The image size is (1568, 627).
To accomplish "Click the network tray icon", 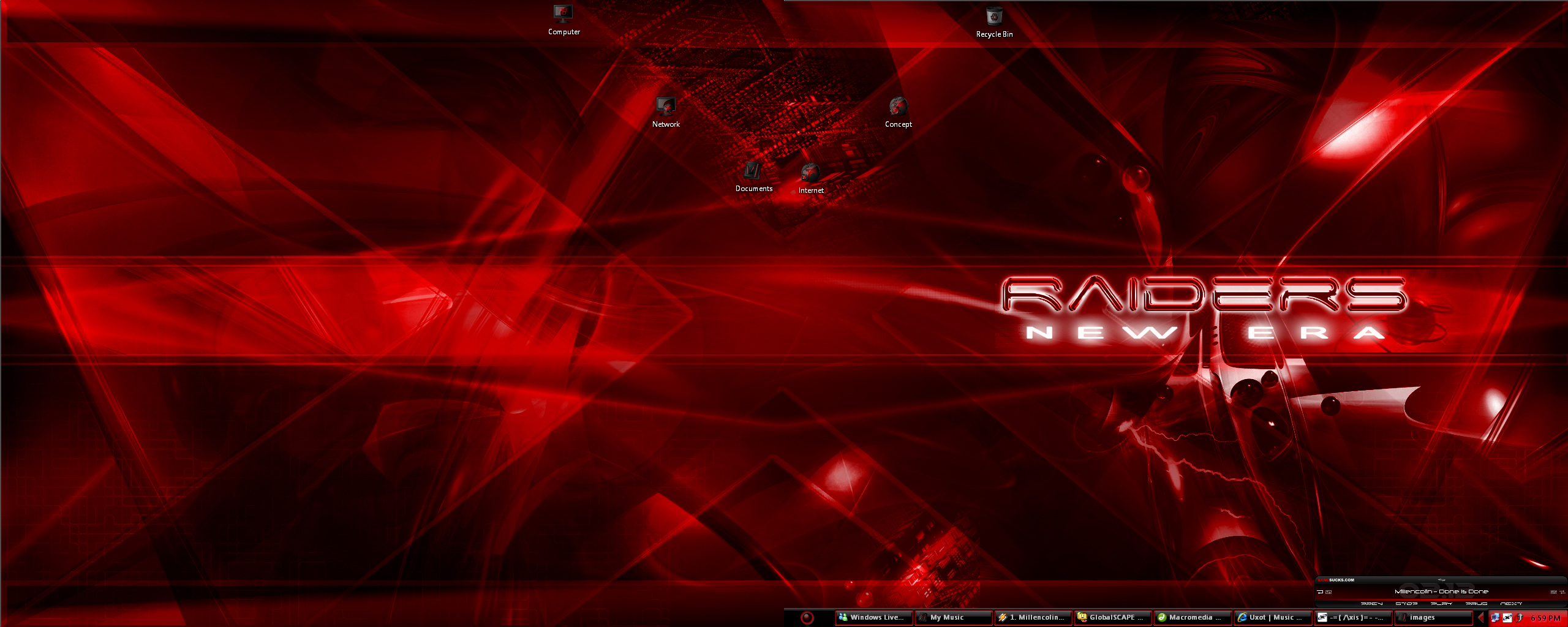I will [x=1495, y=618].
